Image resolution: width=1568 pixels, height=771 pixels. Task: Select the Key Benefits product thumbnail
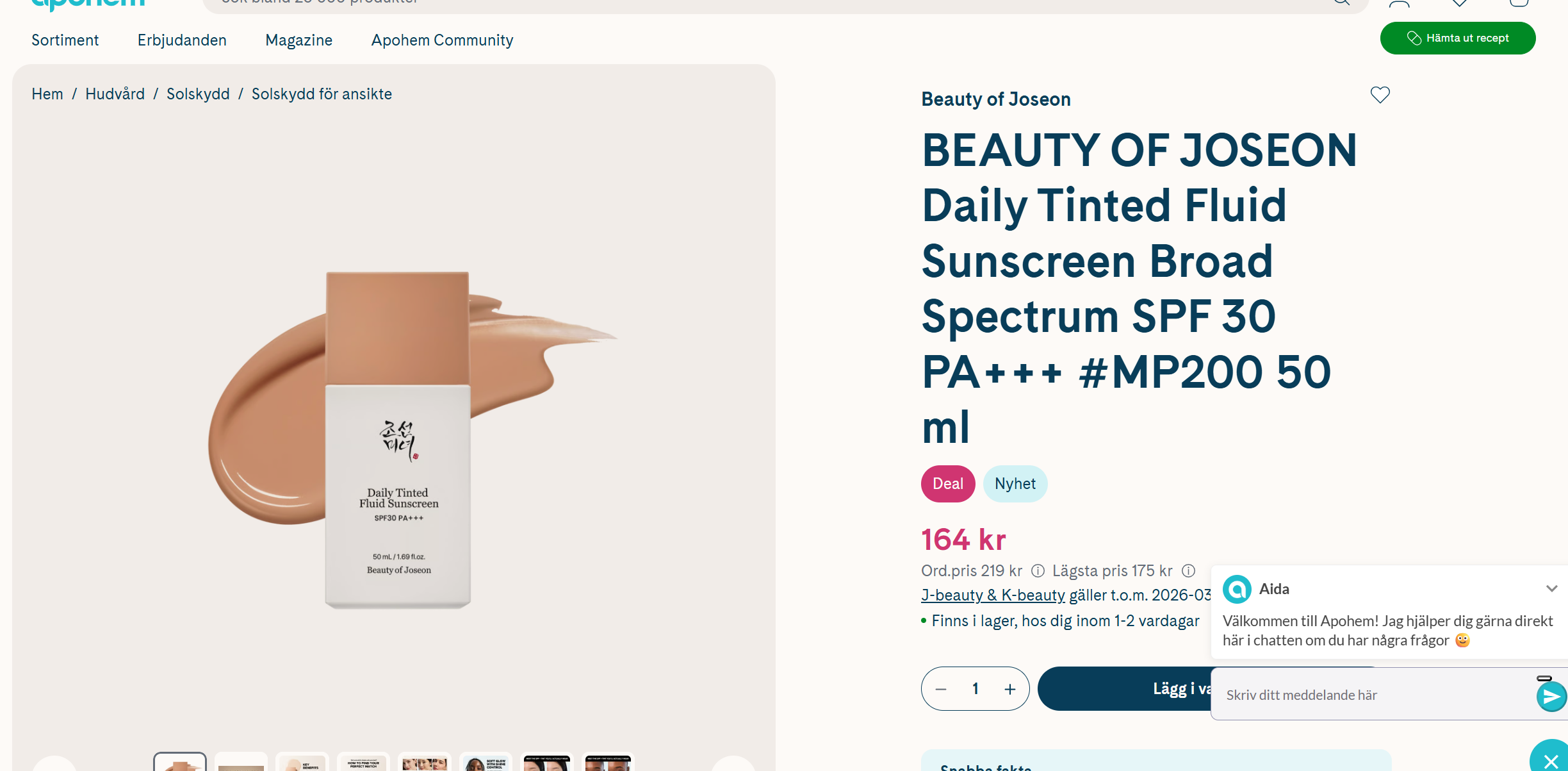(x=302, y=763)
